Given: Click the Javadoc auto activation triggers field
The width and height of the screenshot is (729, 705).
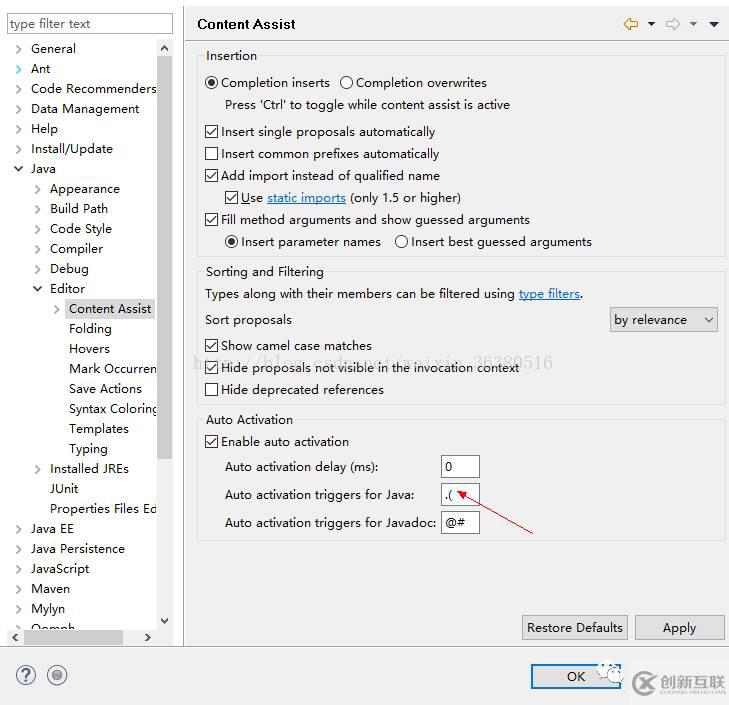Looking at the screenshot, I should (x=460, y=523).
